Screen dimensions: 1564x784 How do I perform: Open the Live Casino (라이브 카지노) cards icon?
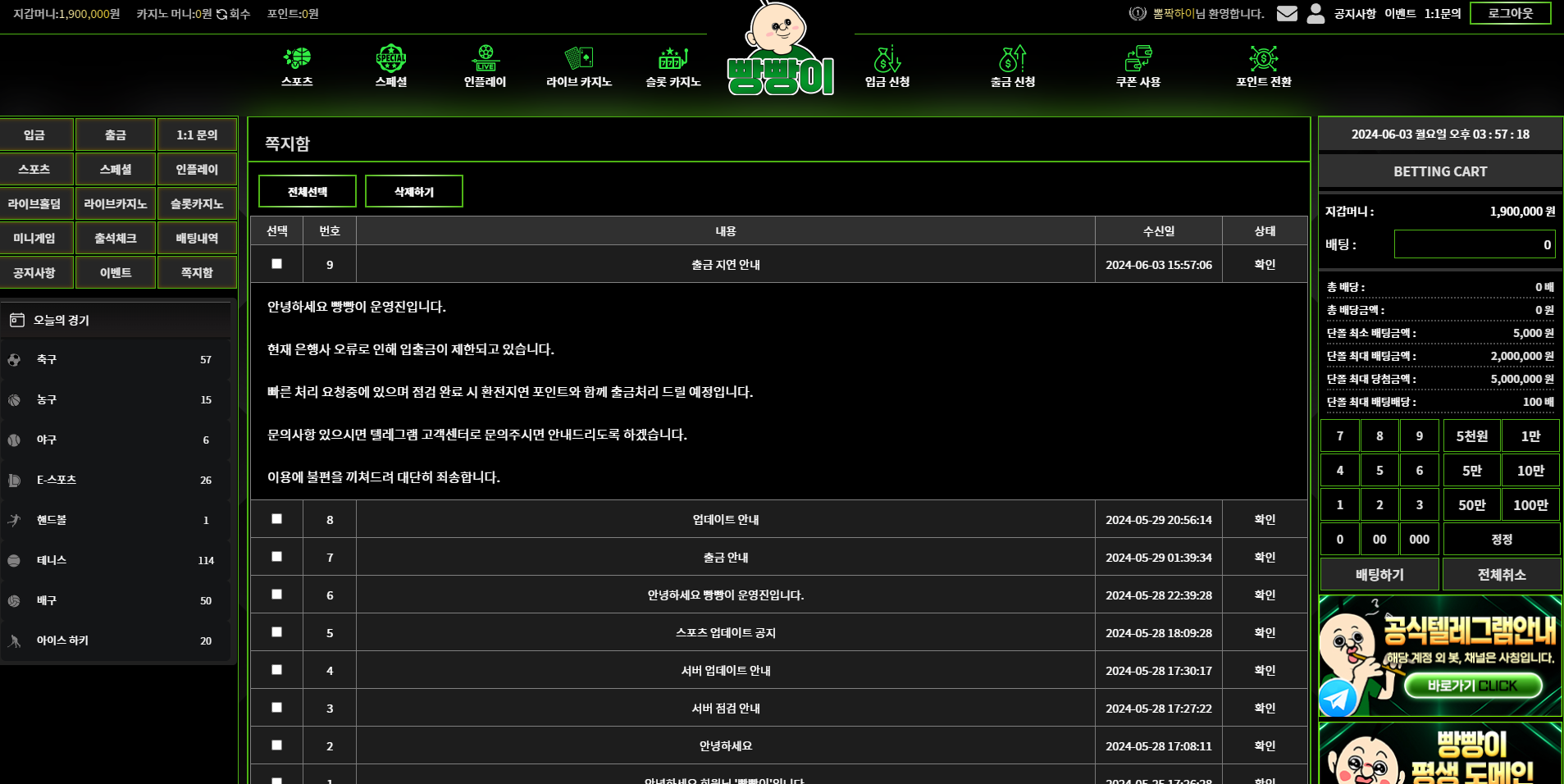click(579, 58)
